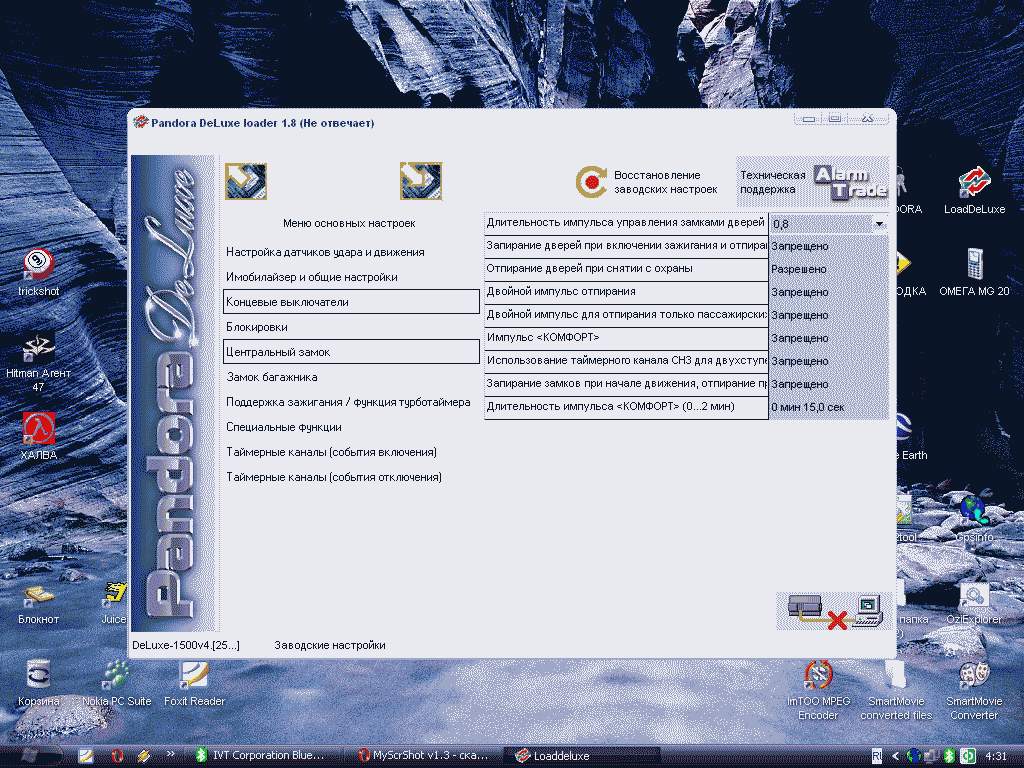The width and height of the screenshot is (1024, 768).
Task: Click 'Техническая поддержка' link
Action: tap(772, 182)
